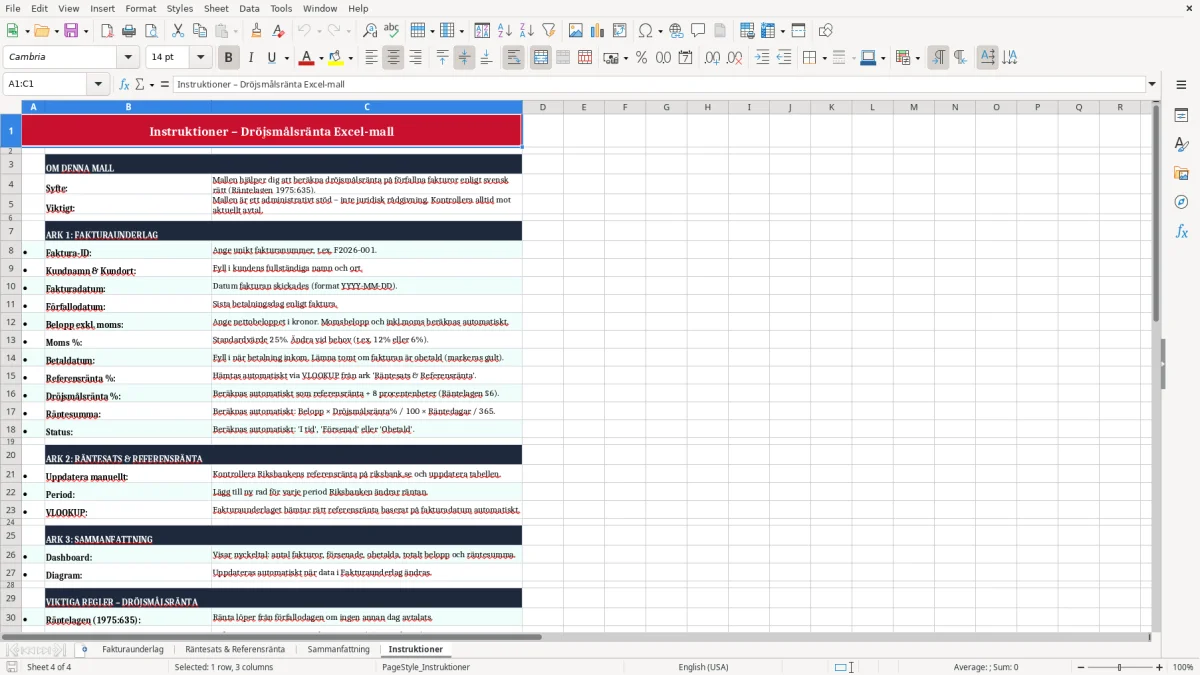Clear direct formatting
1200x675 pixels.
[x=278, y=31]
